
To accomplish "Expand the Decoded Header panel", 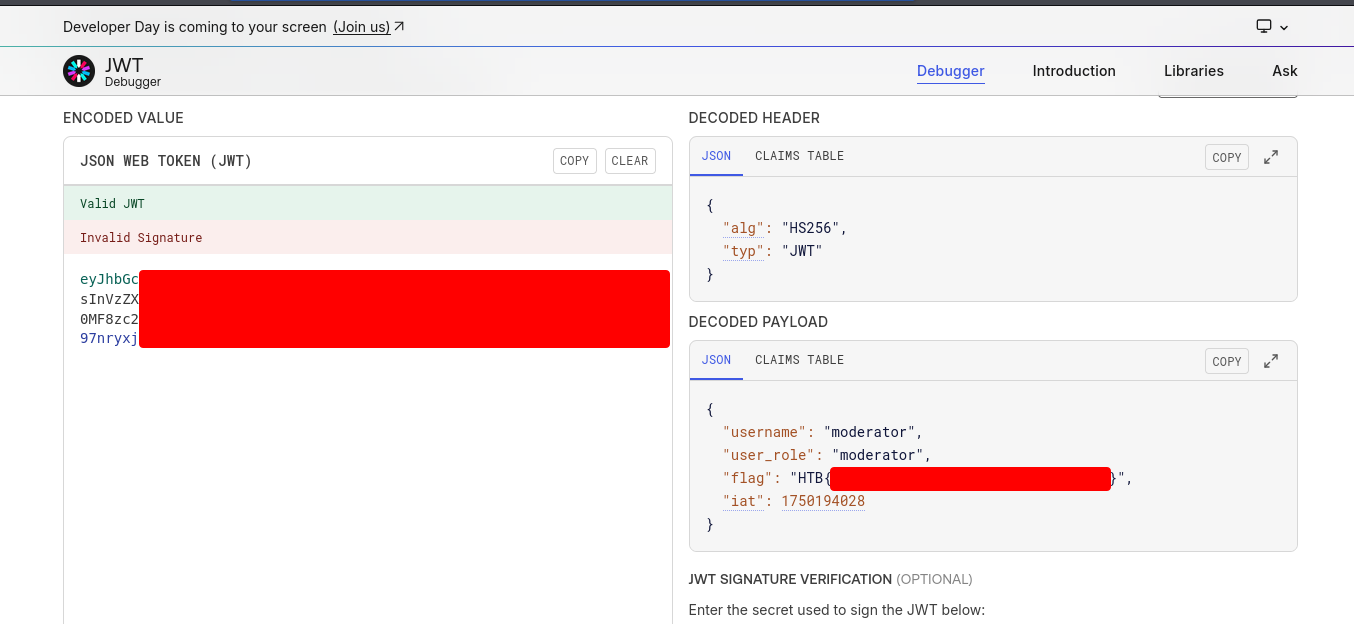I will tap(1271, 157).
